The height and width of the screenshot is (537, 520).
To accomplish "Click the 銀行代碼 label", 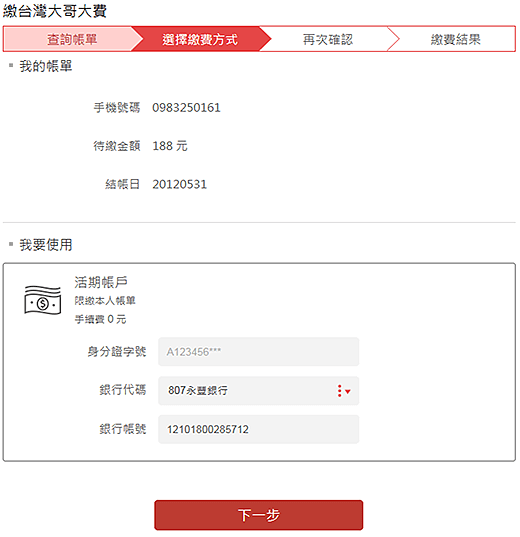I will pos(123,390).
